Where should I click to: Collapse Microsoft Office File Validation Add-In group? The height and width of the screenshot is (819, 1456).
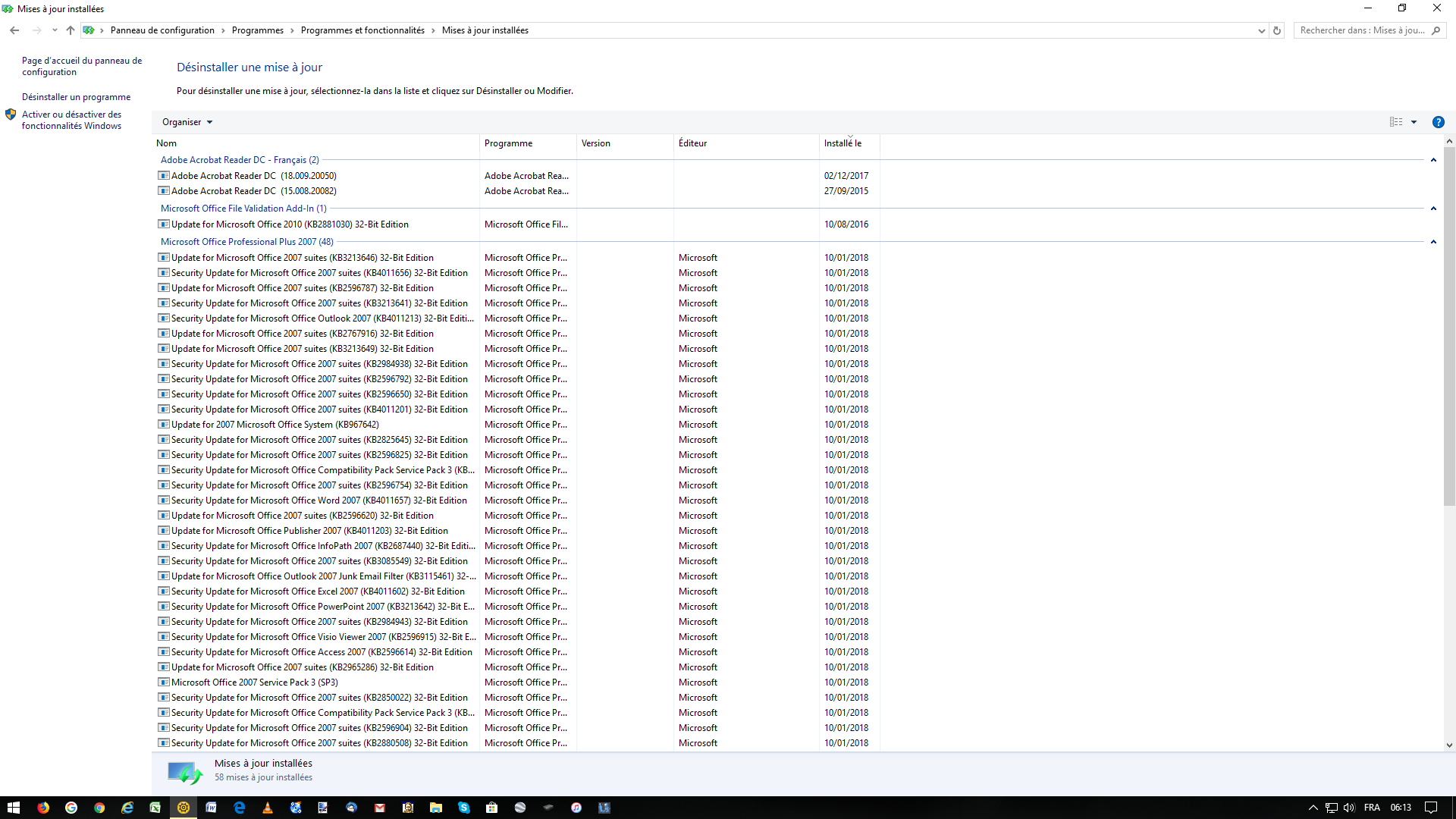coord(1433,209)
